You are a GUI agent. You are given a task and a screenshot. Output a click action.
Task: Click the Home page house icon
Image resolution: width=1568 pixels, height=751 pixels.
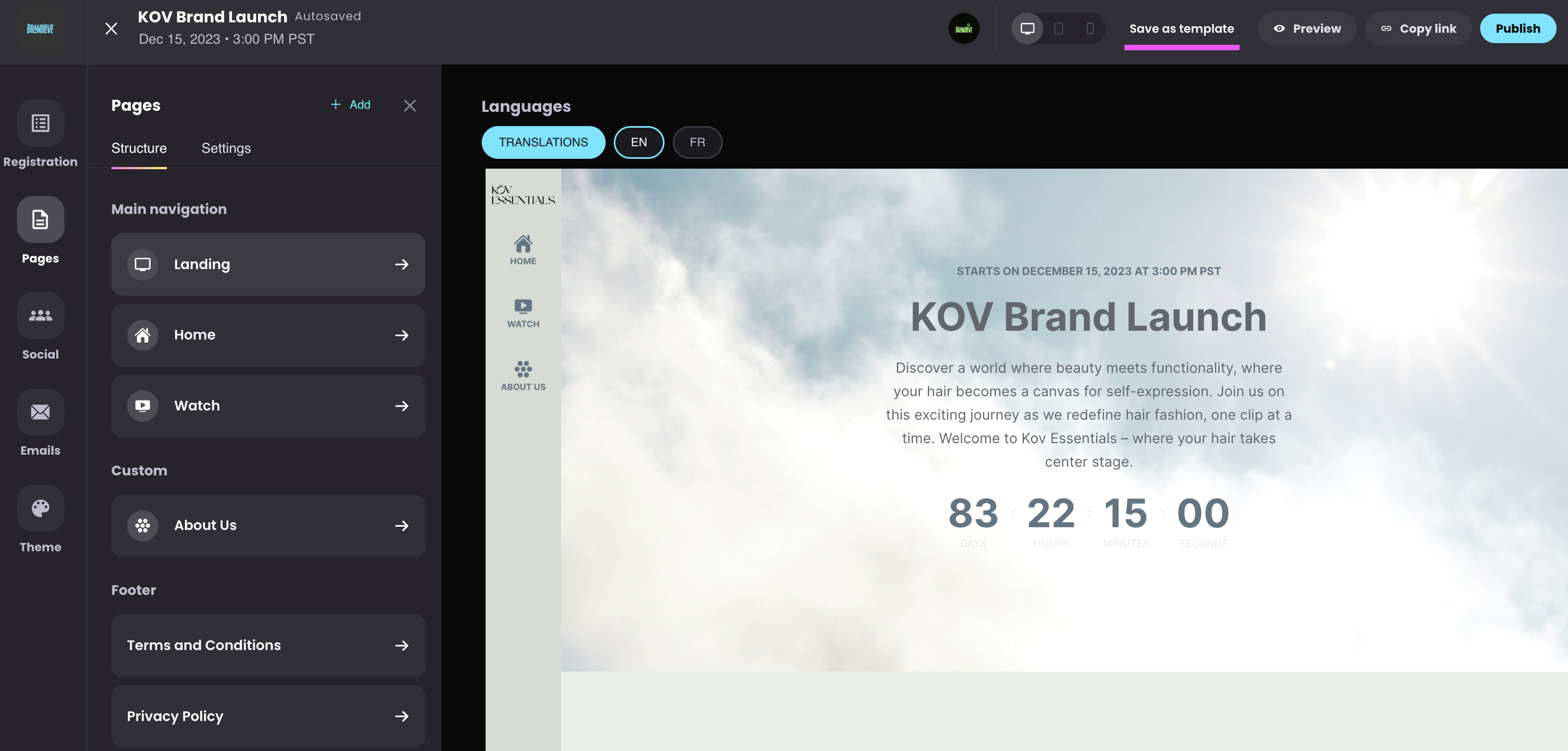142,335
